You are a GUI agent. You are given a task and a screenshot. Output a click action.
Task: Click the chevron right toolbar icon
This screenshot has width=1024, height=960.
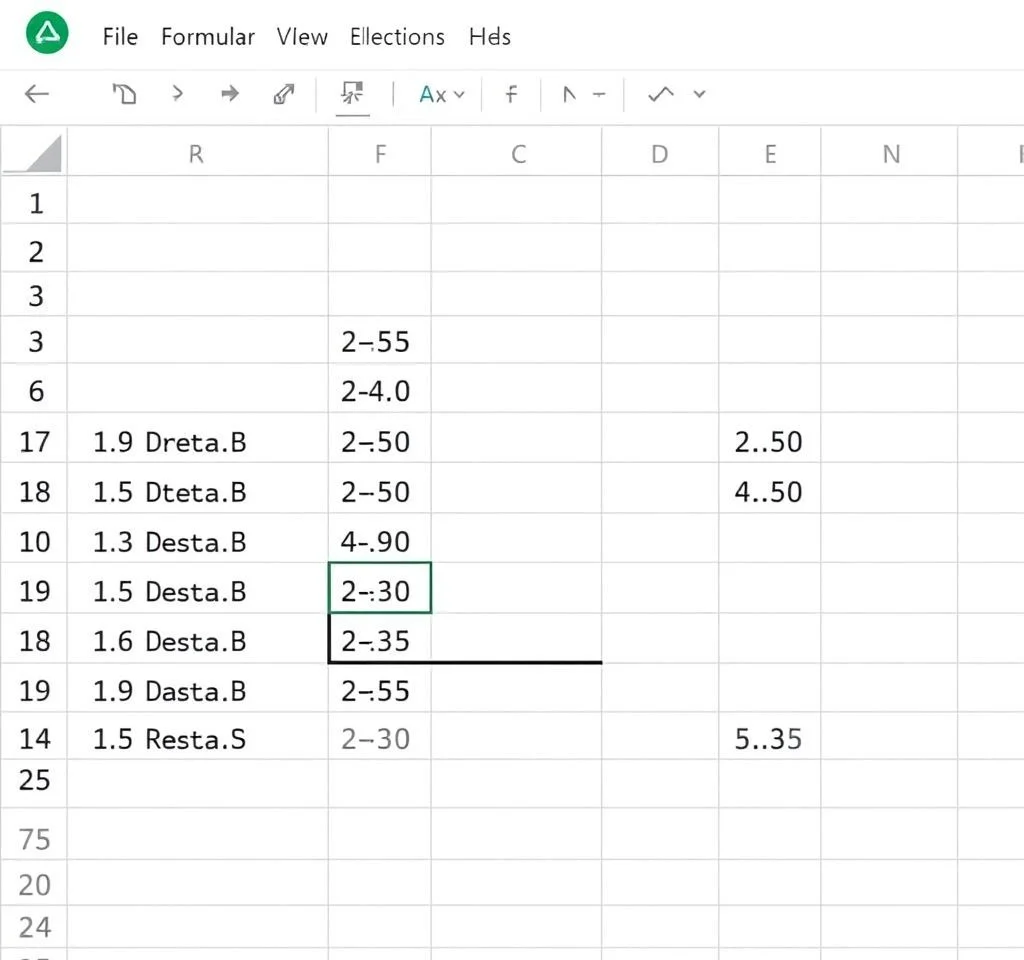(x=178, y=94)
